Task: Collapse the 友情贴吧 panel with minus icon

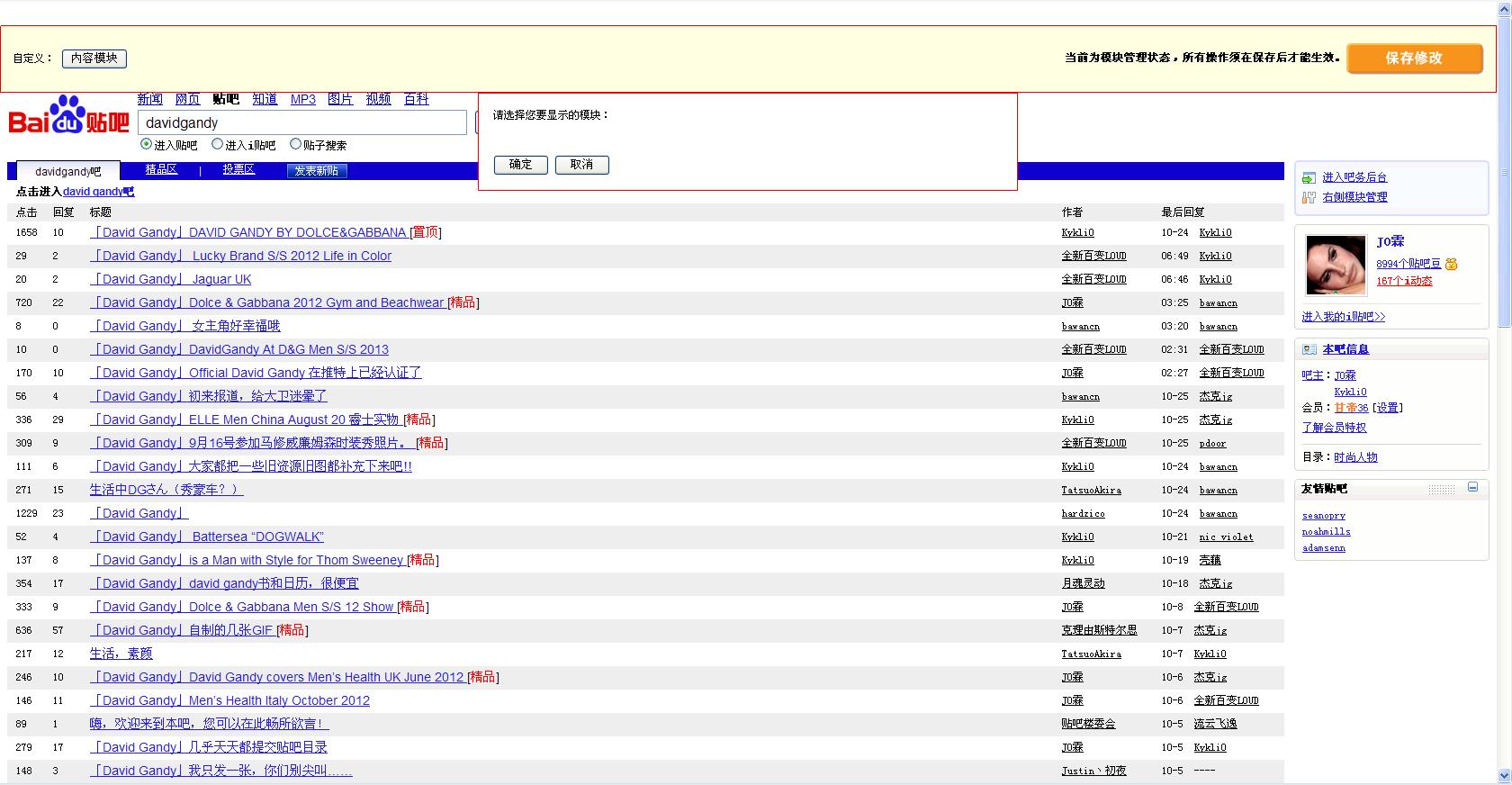Action: (1472, 487)
